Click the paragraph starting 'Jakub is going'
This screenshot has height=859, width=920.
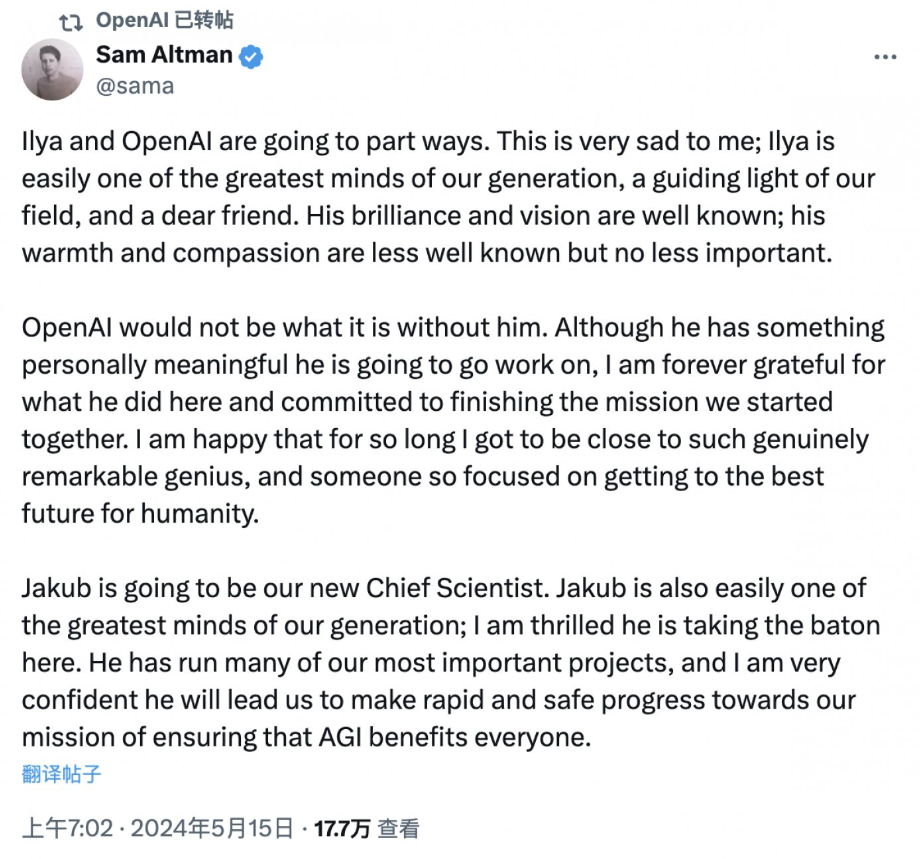(451, 662)
